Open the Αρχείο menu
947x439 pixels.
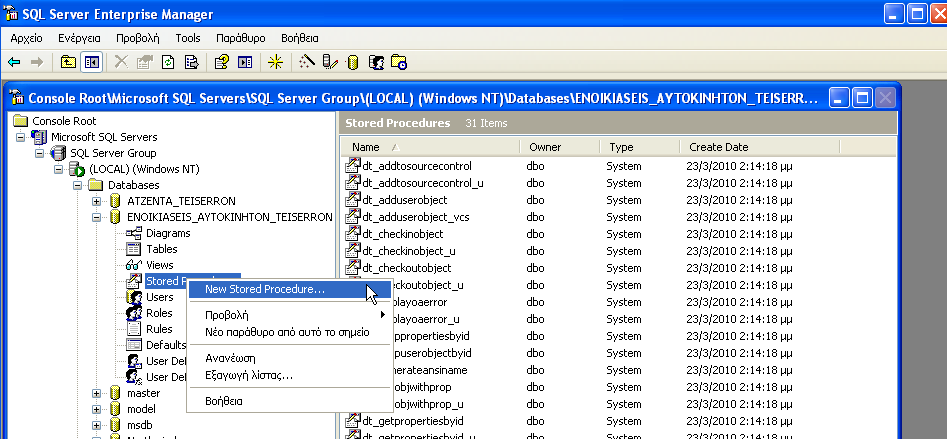(x=27, y=38)
